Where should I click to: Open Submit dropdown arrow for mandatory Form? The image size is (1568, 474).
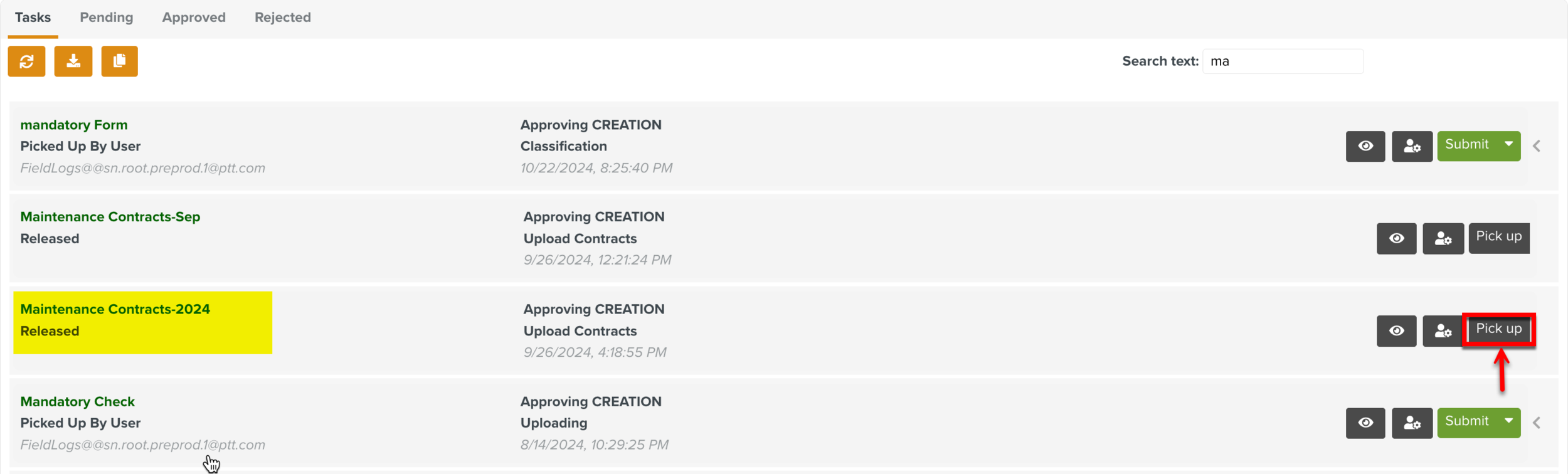pos(1508,145)
